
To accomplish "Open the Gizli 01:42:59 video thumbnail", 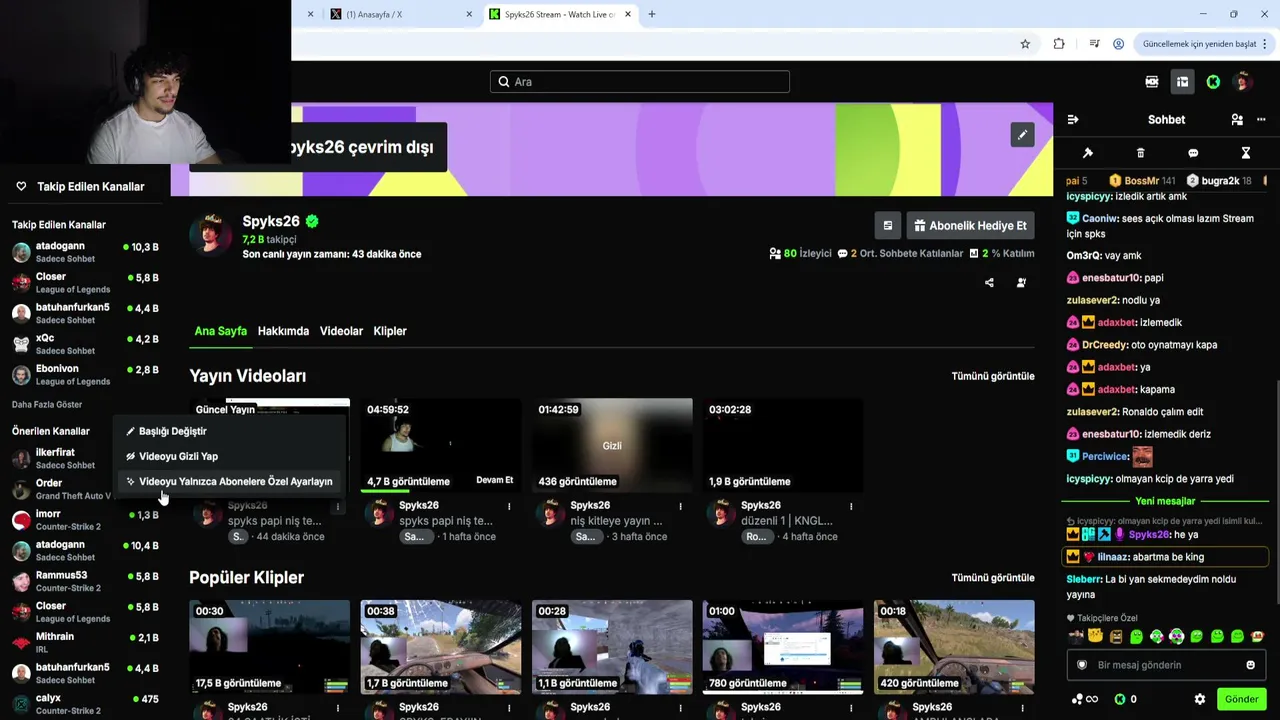I will pyautogui.click(x=612, y=445).
